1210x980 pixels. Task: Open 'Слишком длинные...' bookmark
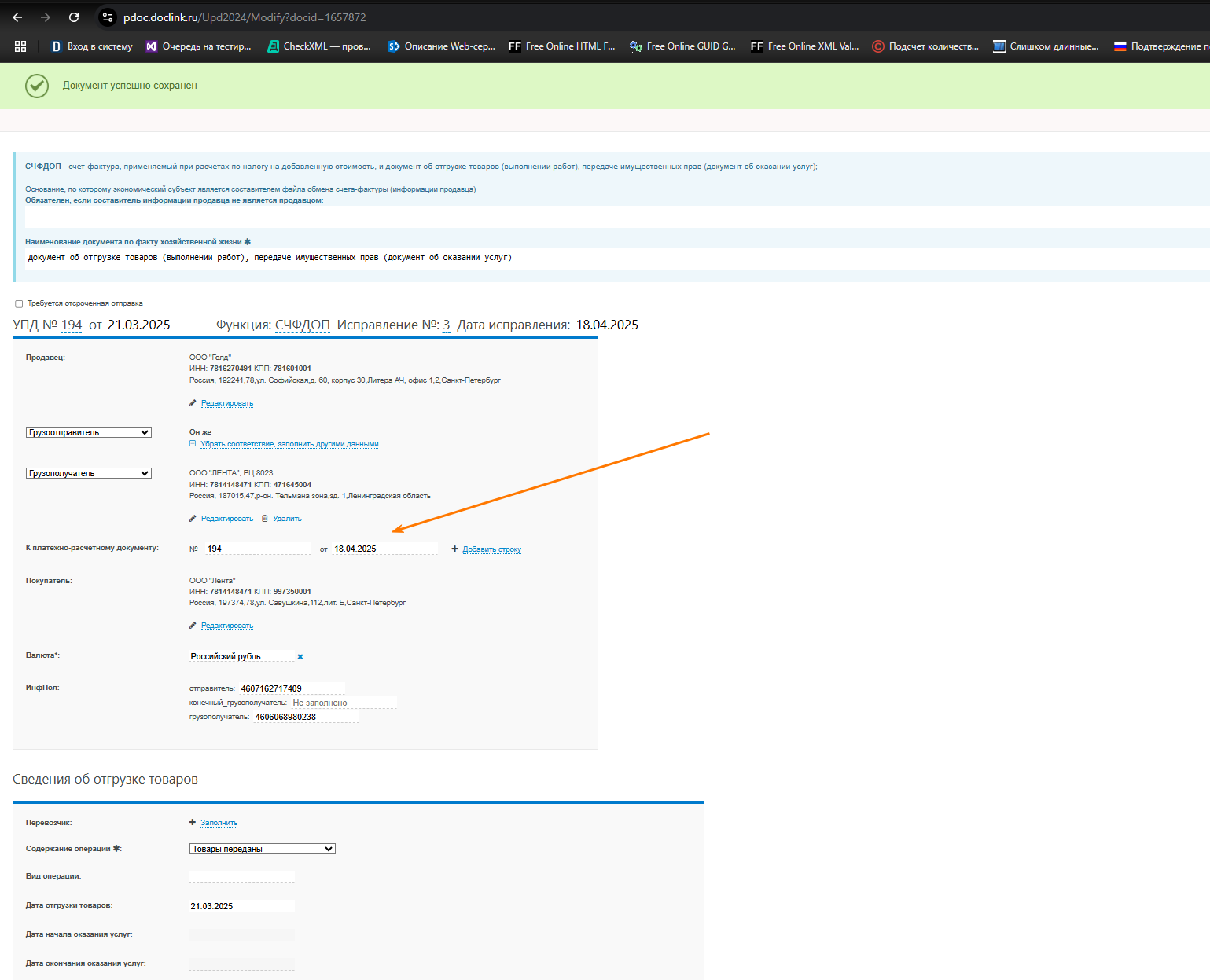pyautogui.click(x=1046, y=46)
